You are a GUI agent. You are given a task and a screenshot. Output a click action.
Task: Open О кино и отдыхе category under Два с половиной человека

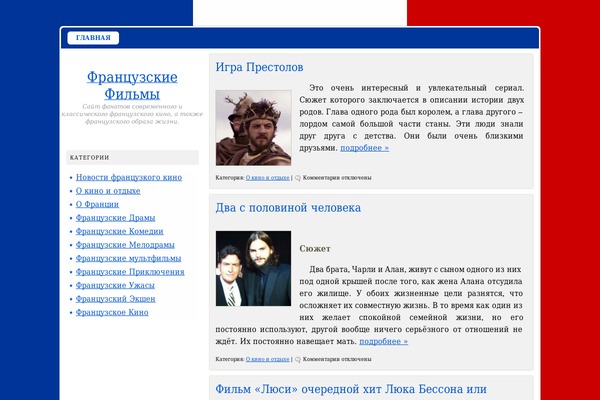pos(267,359)
